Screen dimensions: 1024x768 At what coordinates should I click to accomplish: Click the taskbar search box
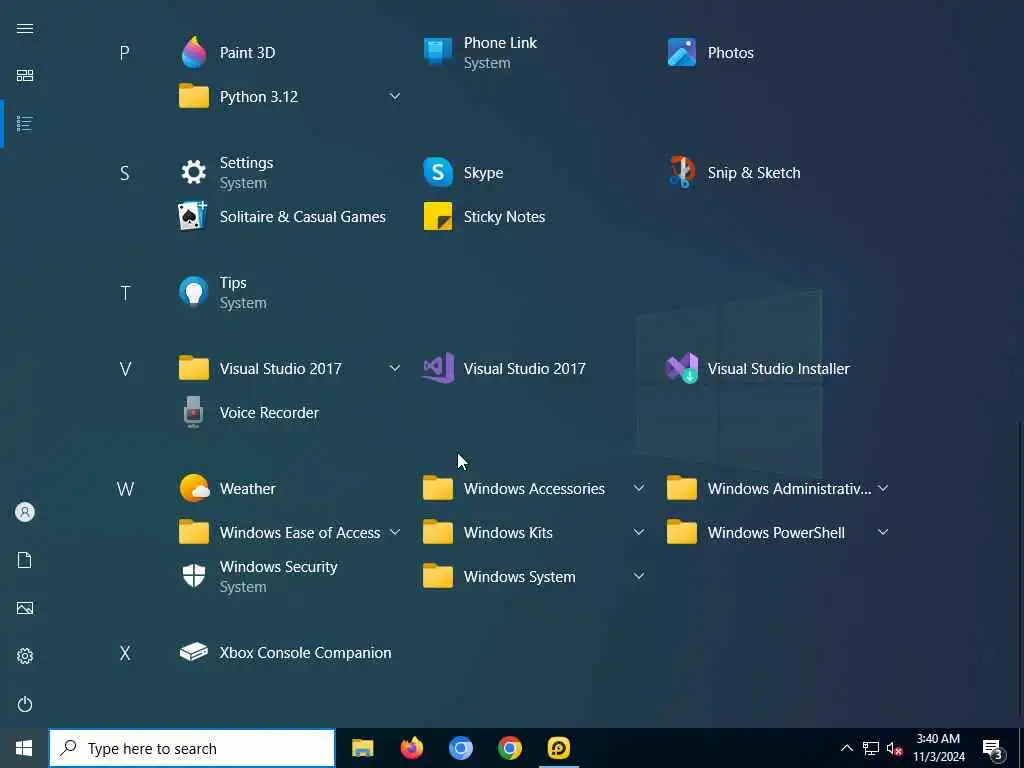(x=192, y=748)
